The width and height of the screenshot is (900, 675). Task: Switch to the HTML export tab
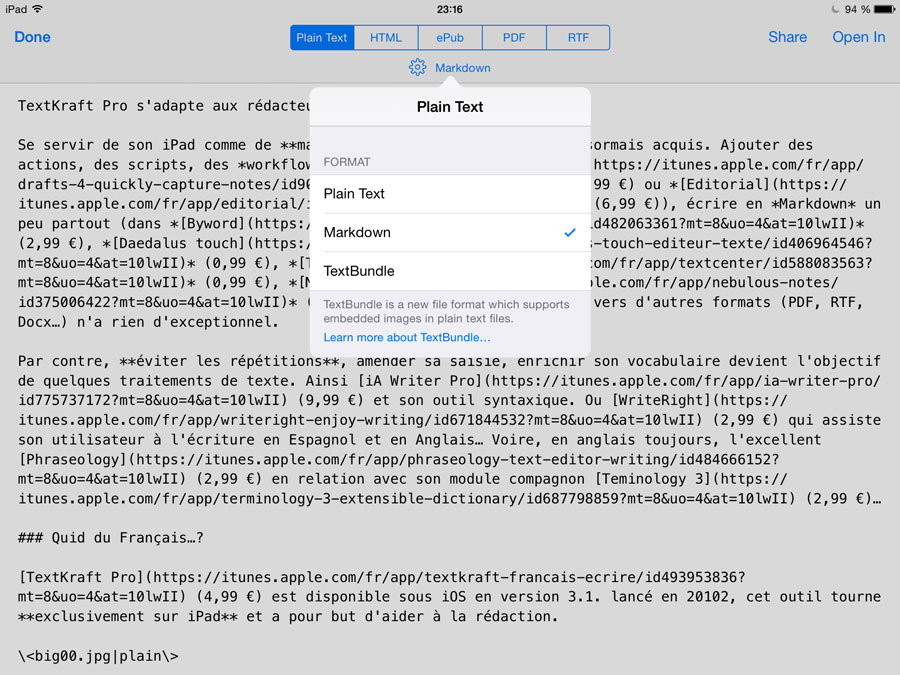coord(386,38)
